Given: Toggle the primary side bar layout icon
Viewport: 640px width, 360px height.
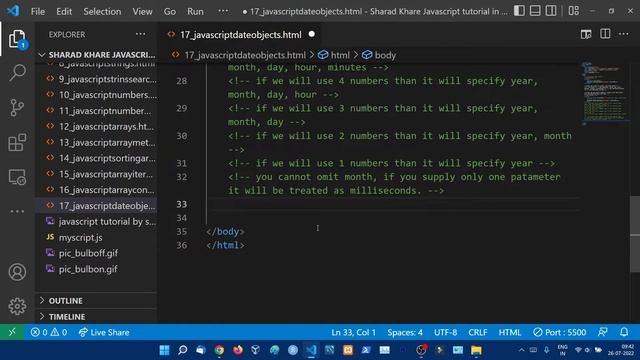Looking at the screenshot, I should (x=519, y=11).
